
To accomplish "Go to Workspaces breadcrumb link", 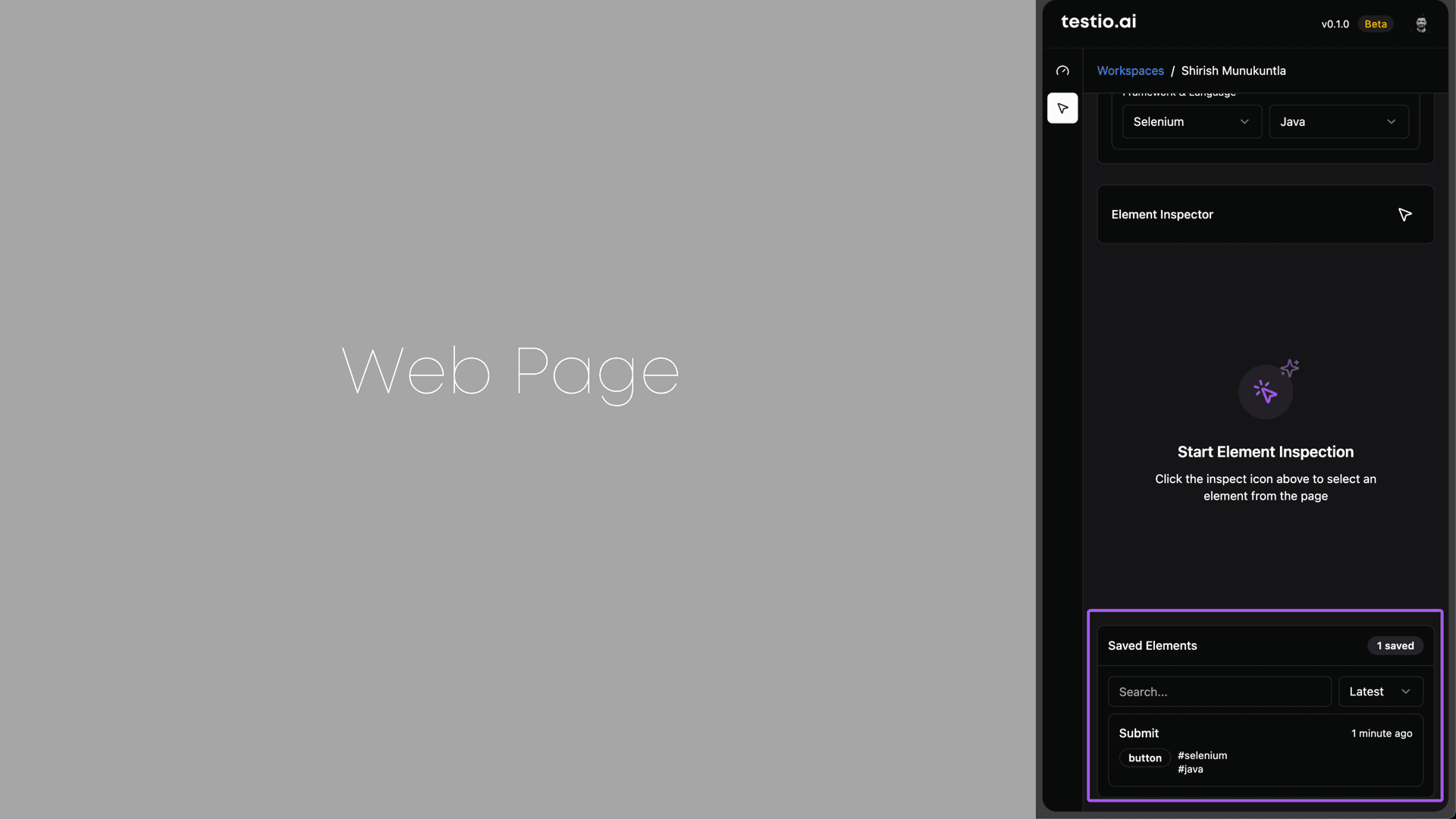I will point(1130,71).
